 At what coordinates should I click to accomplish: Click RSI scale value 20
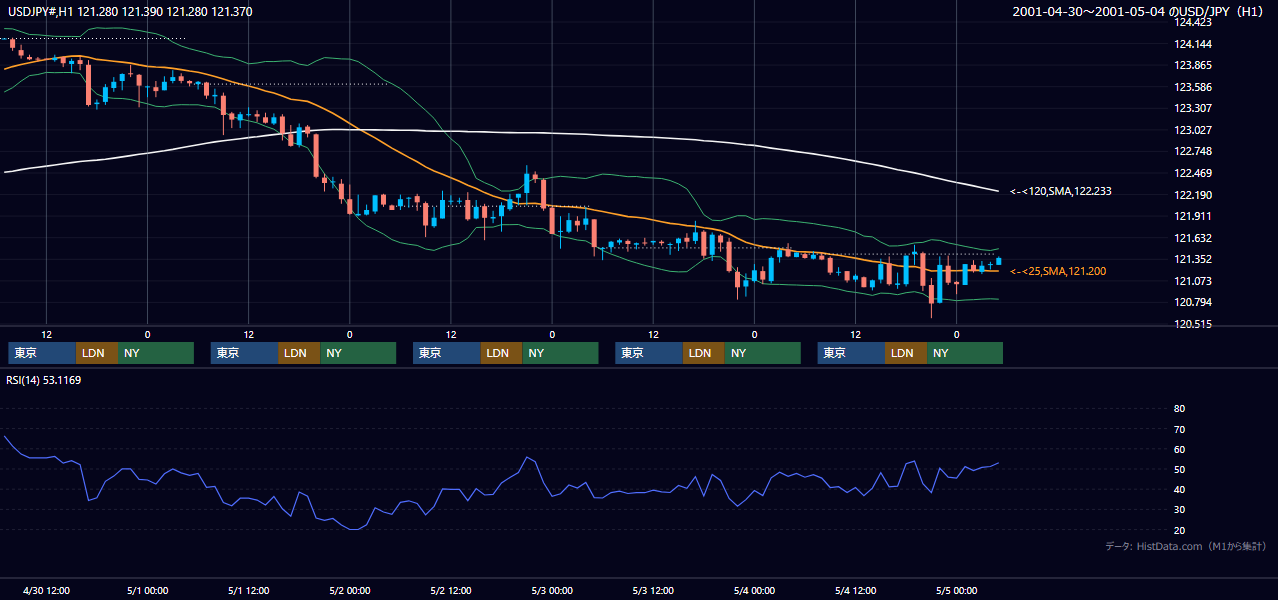[1179, 530]
